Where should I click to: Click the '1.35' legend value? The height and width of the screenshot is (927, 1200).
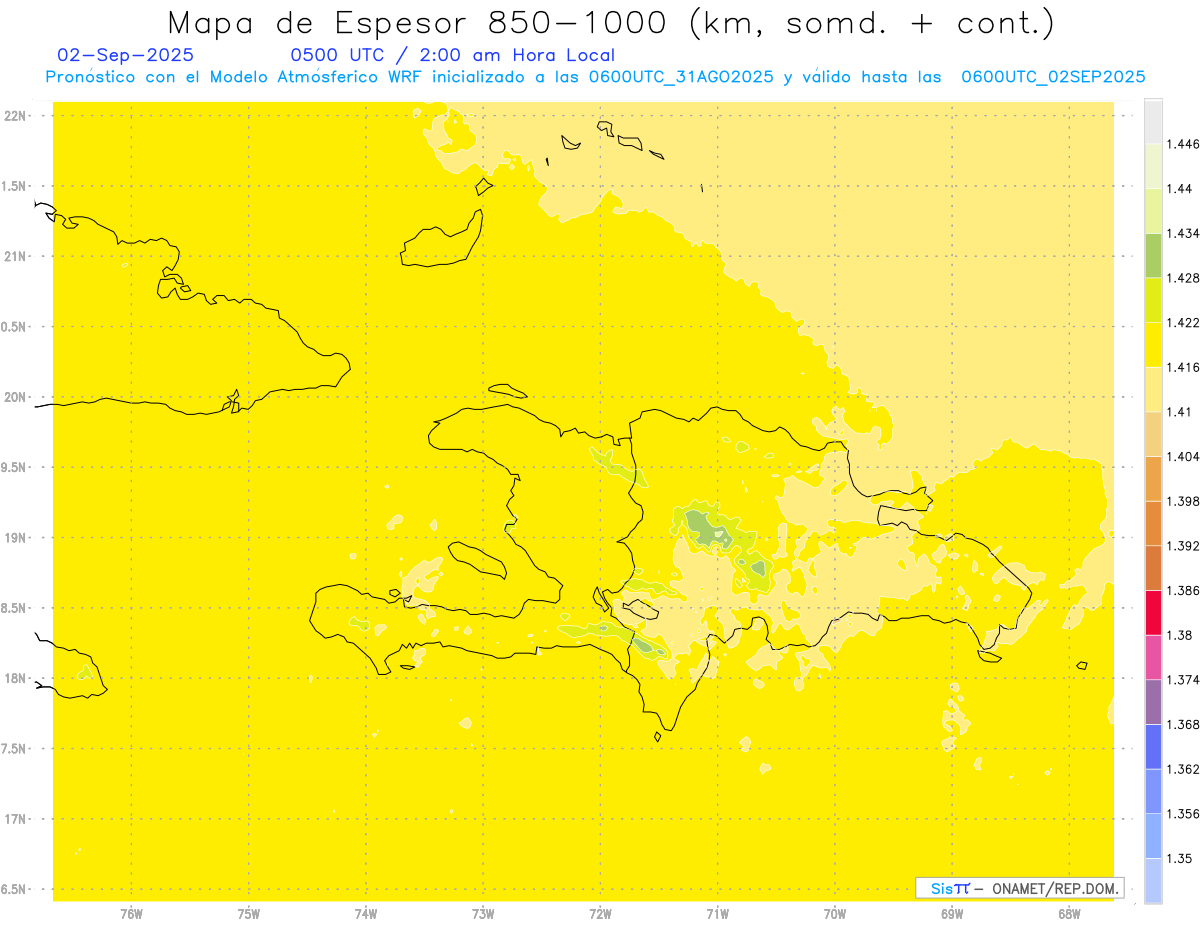point(1179,859)
